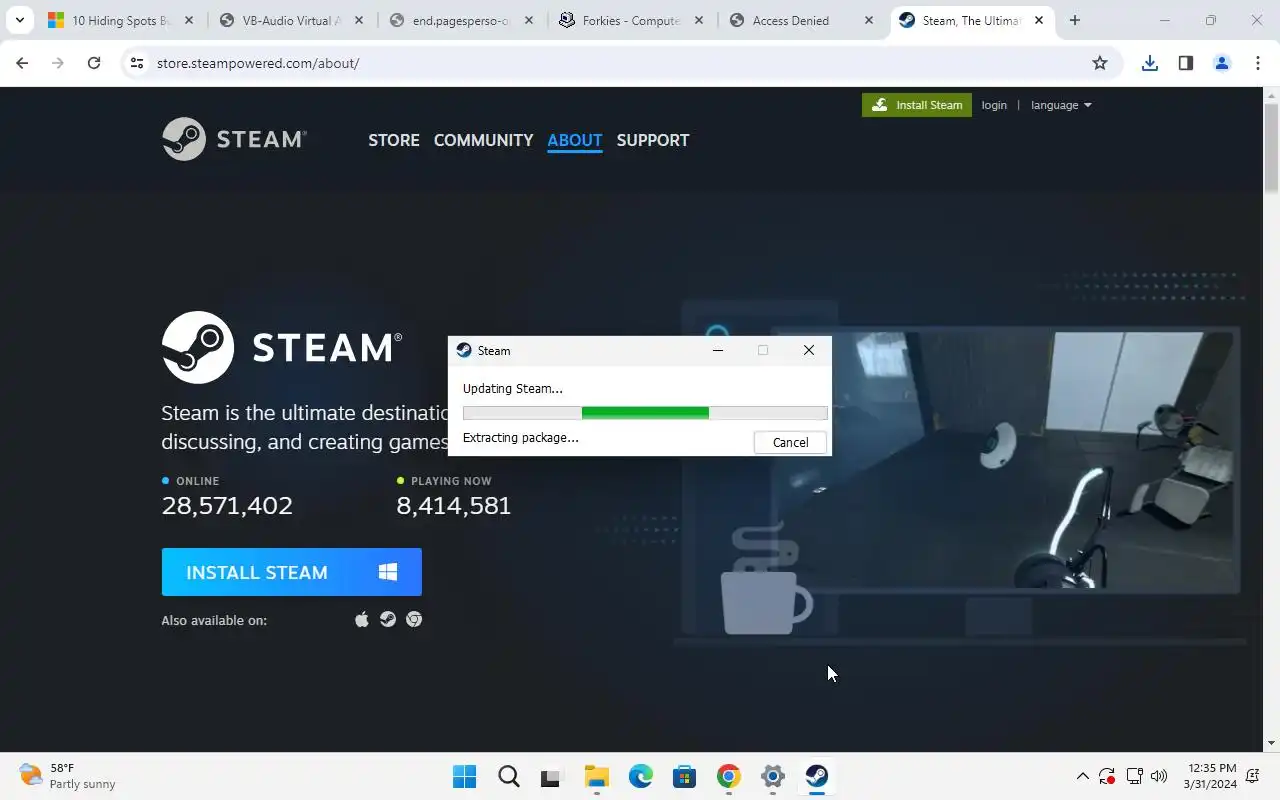Viewport: 1280px width, 800px height.
Task: Close the Forkies tab
Action: 699,20
